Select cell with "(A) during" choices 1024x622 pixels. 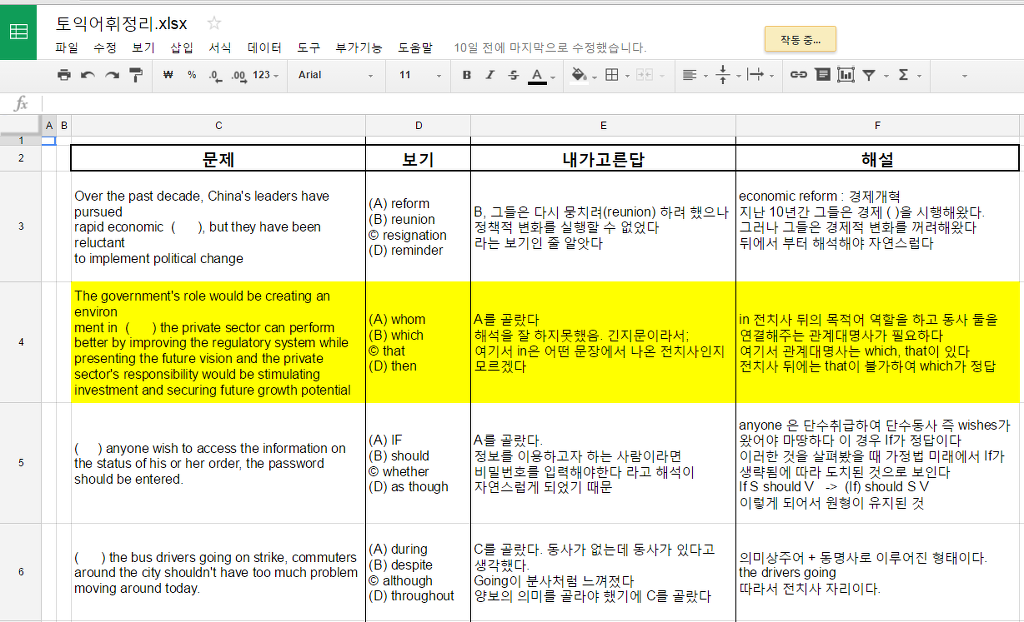(x=418, y=572)
